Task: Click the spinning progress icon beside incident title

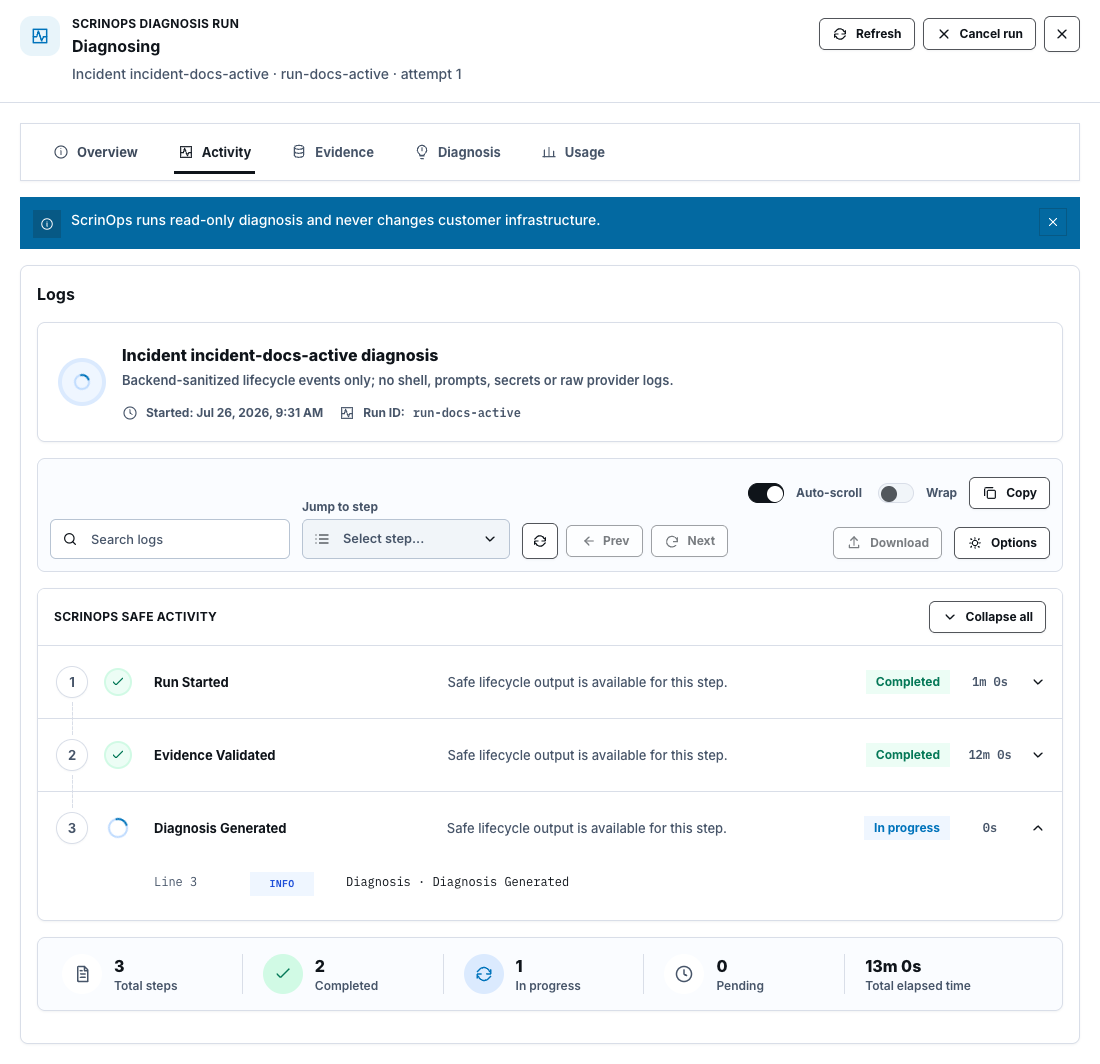Action: tap(82, 382)
